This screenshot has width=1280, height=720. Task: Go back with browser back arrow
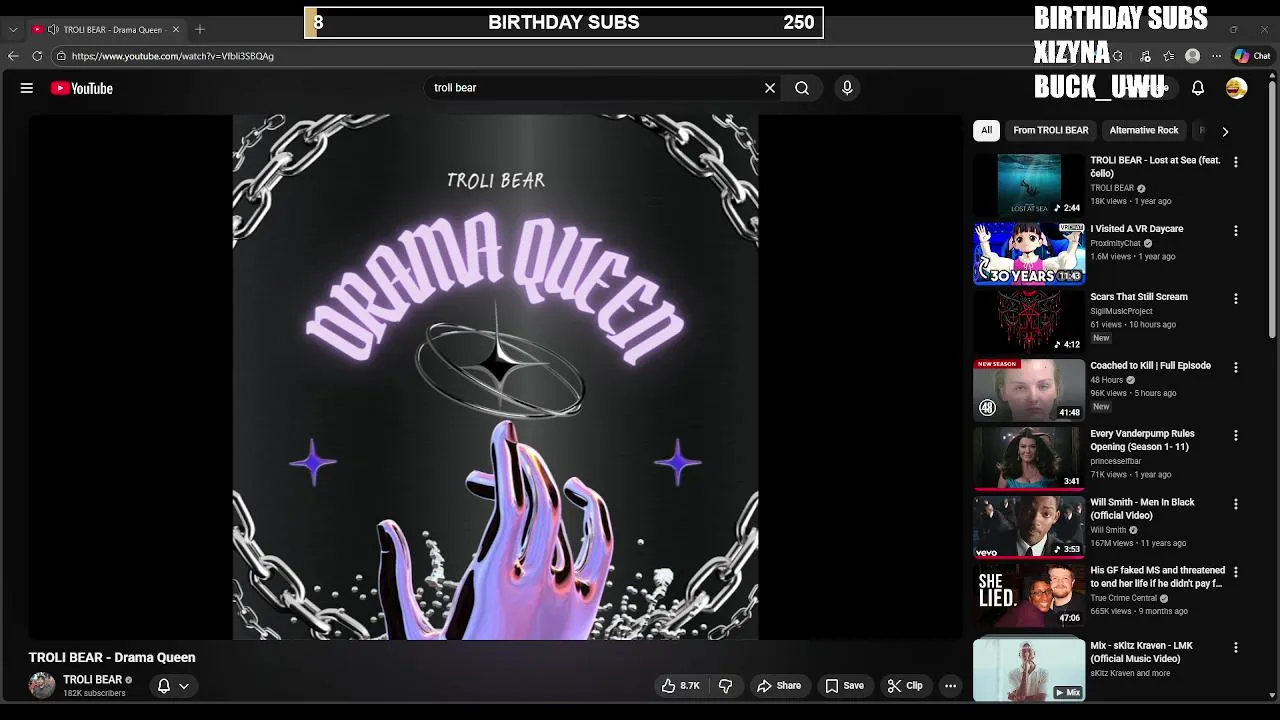click(13, 56)
